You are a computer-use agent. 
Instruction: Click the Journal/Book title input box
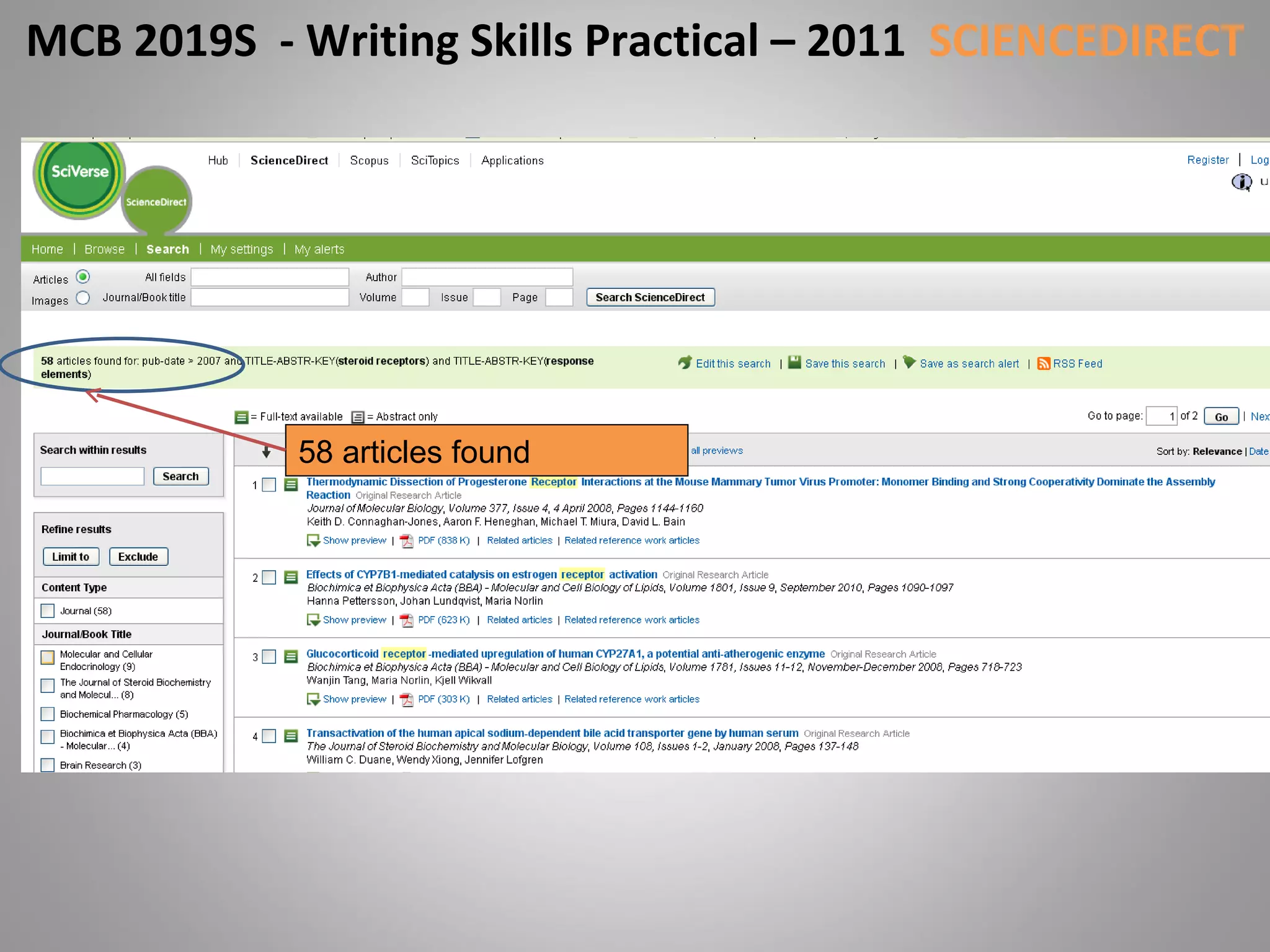[x=270, y=297]
